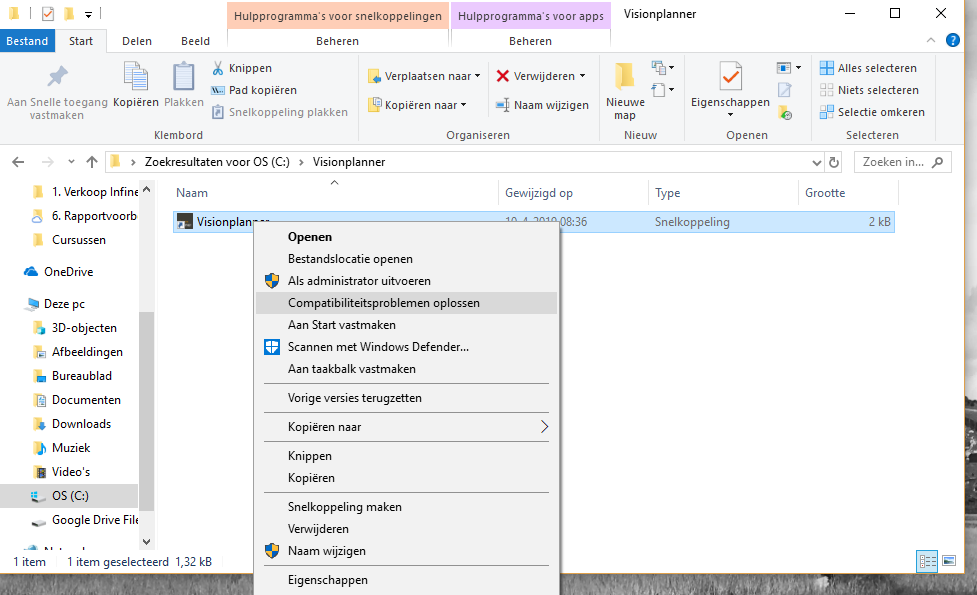Click Snelkoppeling plakken in ribbon
977x595 pixels.
pos(279,112)
